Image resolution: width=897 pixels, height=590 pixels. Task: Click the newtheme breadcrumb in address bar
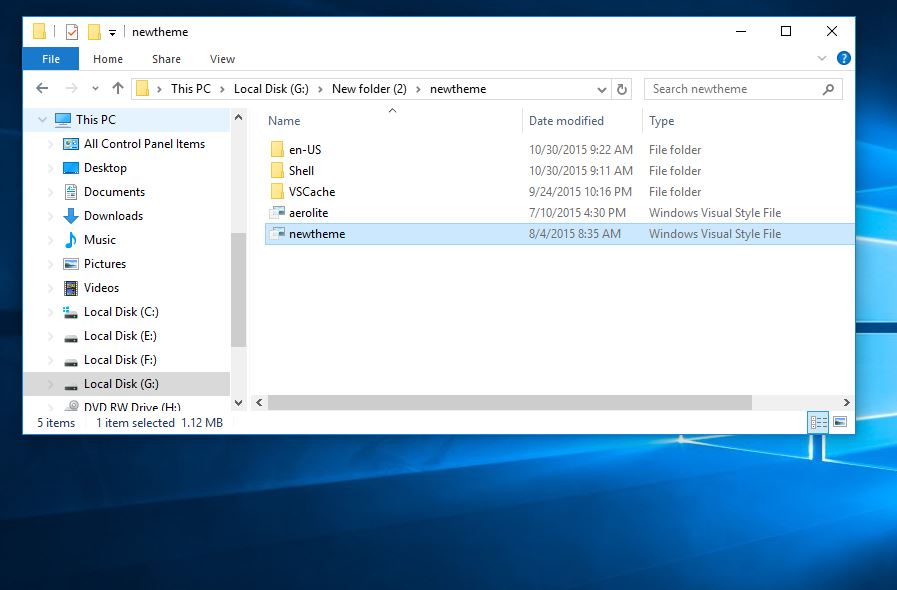coord(458,89)
